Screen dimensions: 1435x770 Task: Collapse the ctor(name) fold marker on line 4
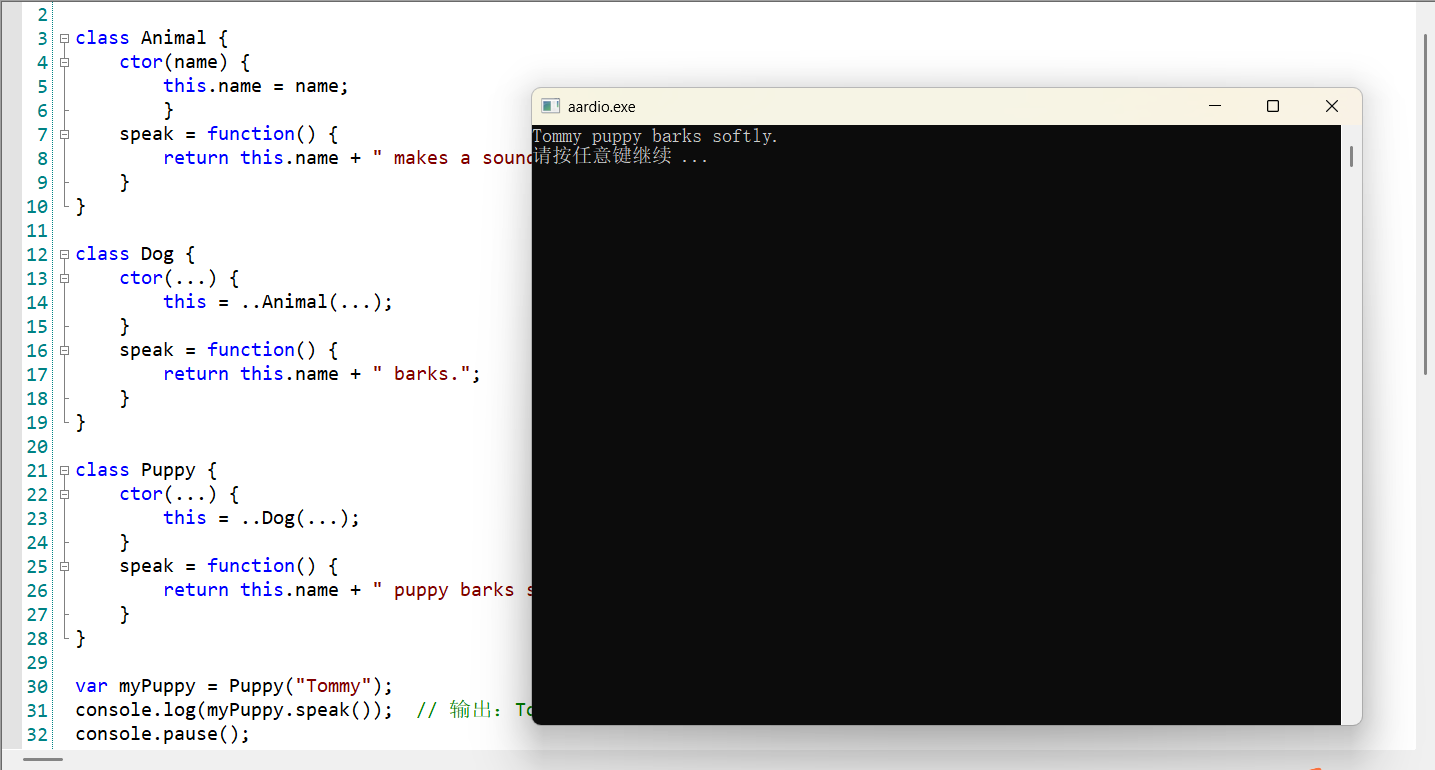point(64,62)
